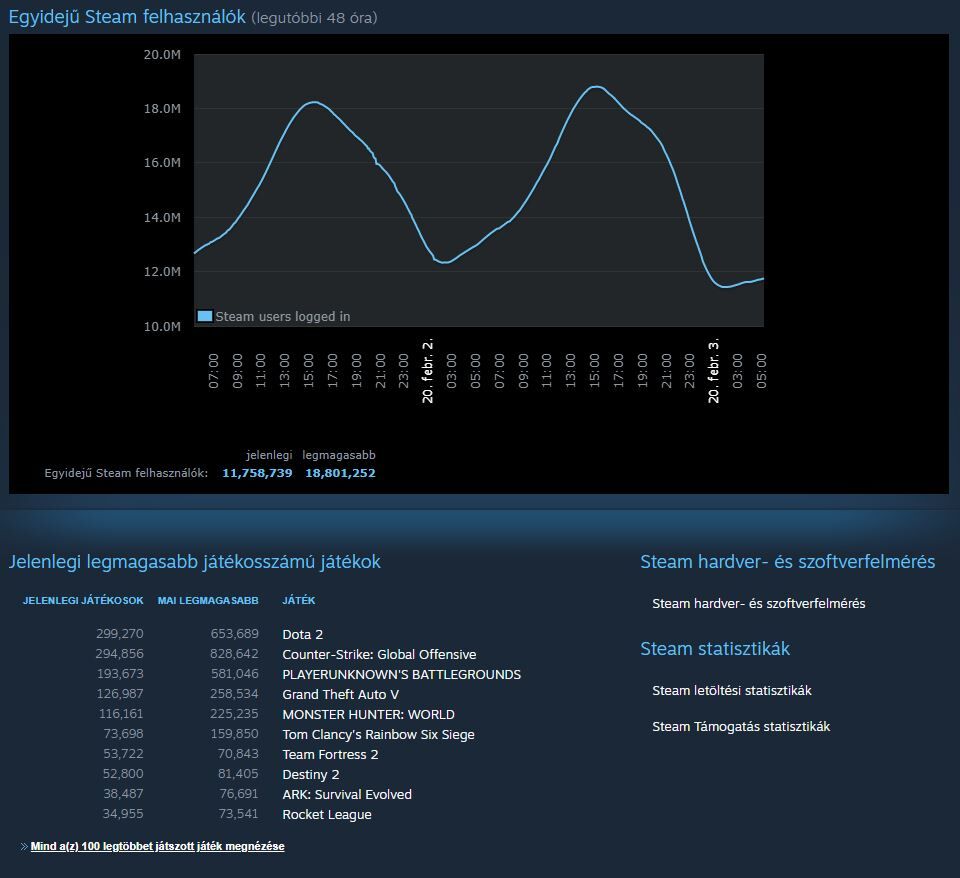Image resolution: width=960 pixels, height=878 pixels.
Task: Click Dota 2 current players 299,270
Action: click(119, 634)
